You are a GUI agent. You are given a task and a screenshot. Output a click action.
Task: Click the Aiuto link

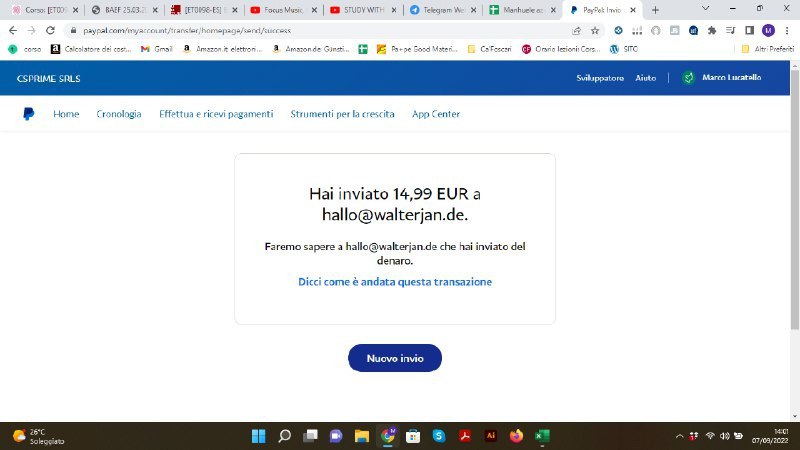(645, 78)
